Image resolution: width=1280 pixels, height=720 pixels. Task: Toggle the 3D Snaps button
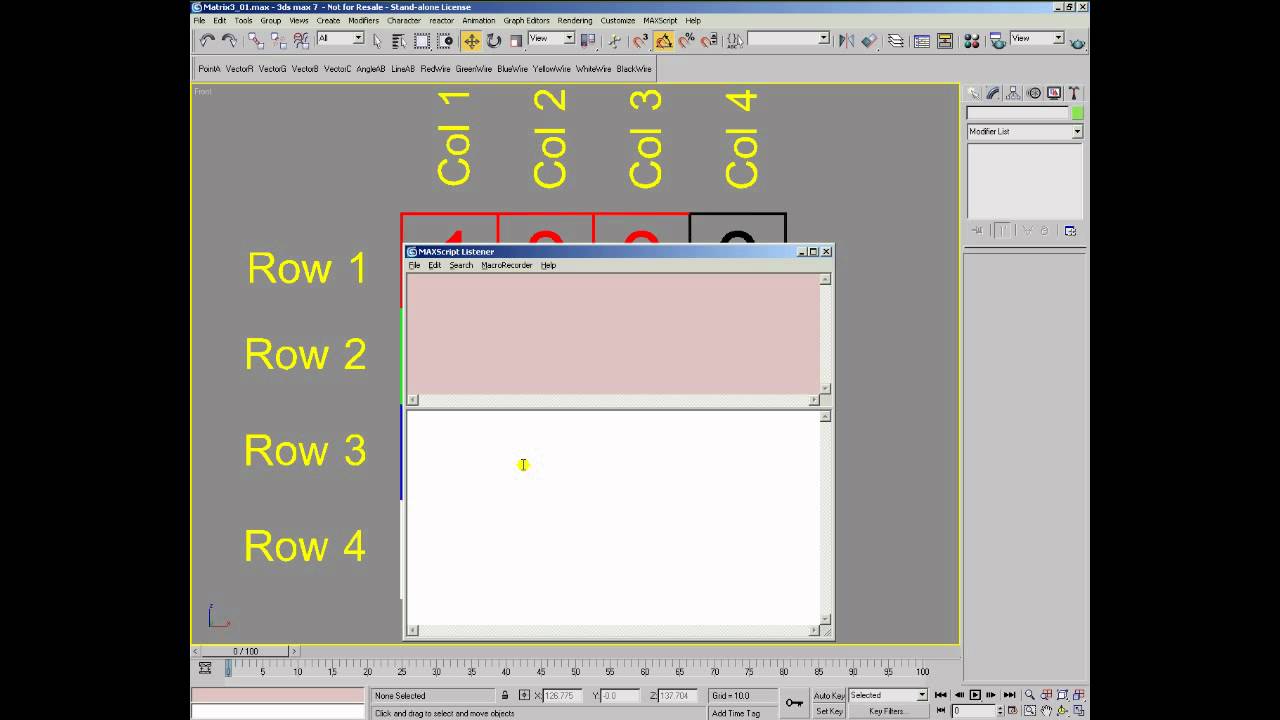click(x=641, y=41)
